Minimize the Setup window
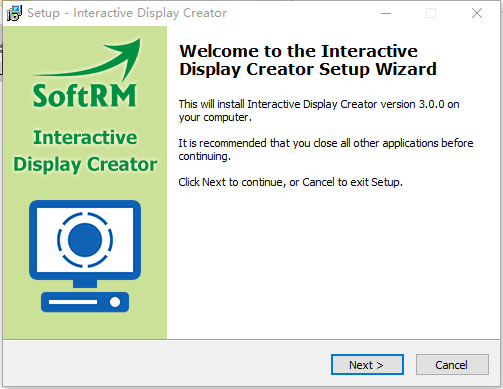 pyautogui.click(x=386, y=13)
